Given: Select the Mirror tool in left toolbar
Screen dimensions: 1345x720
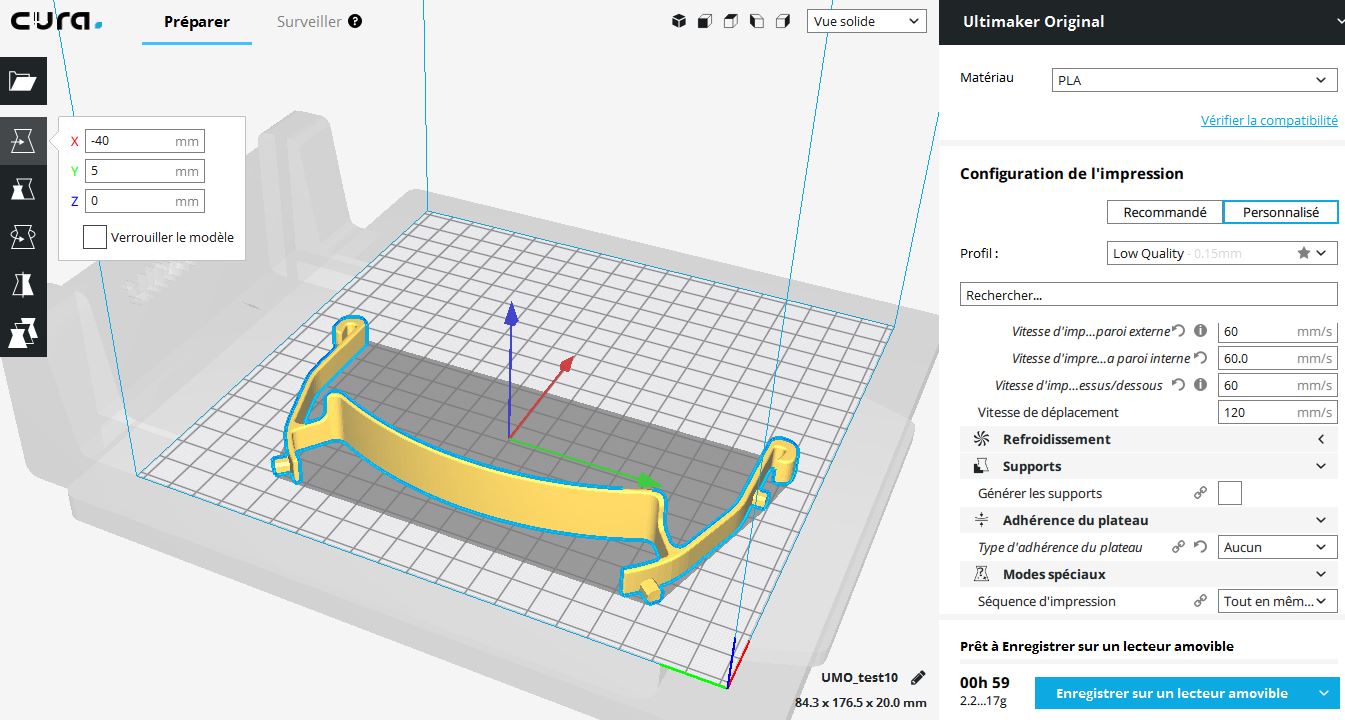Looking at the screenshot, I should pyautogui.click(x=23, y=285).
